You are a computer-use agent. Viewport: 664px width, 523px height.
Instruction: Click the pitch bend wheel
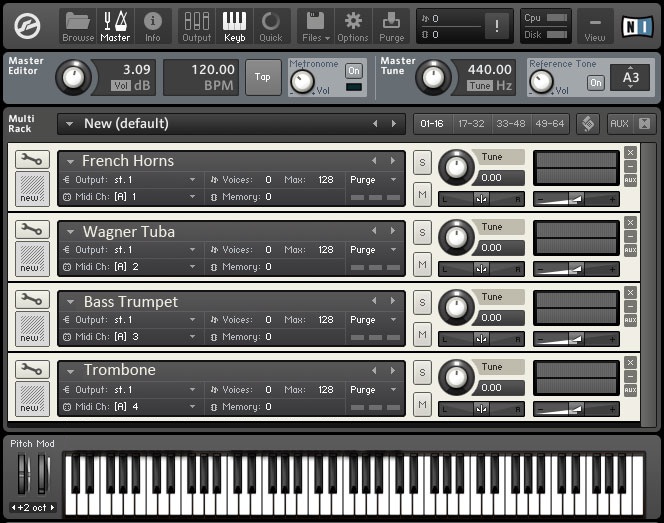[22, 473]
